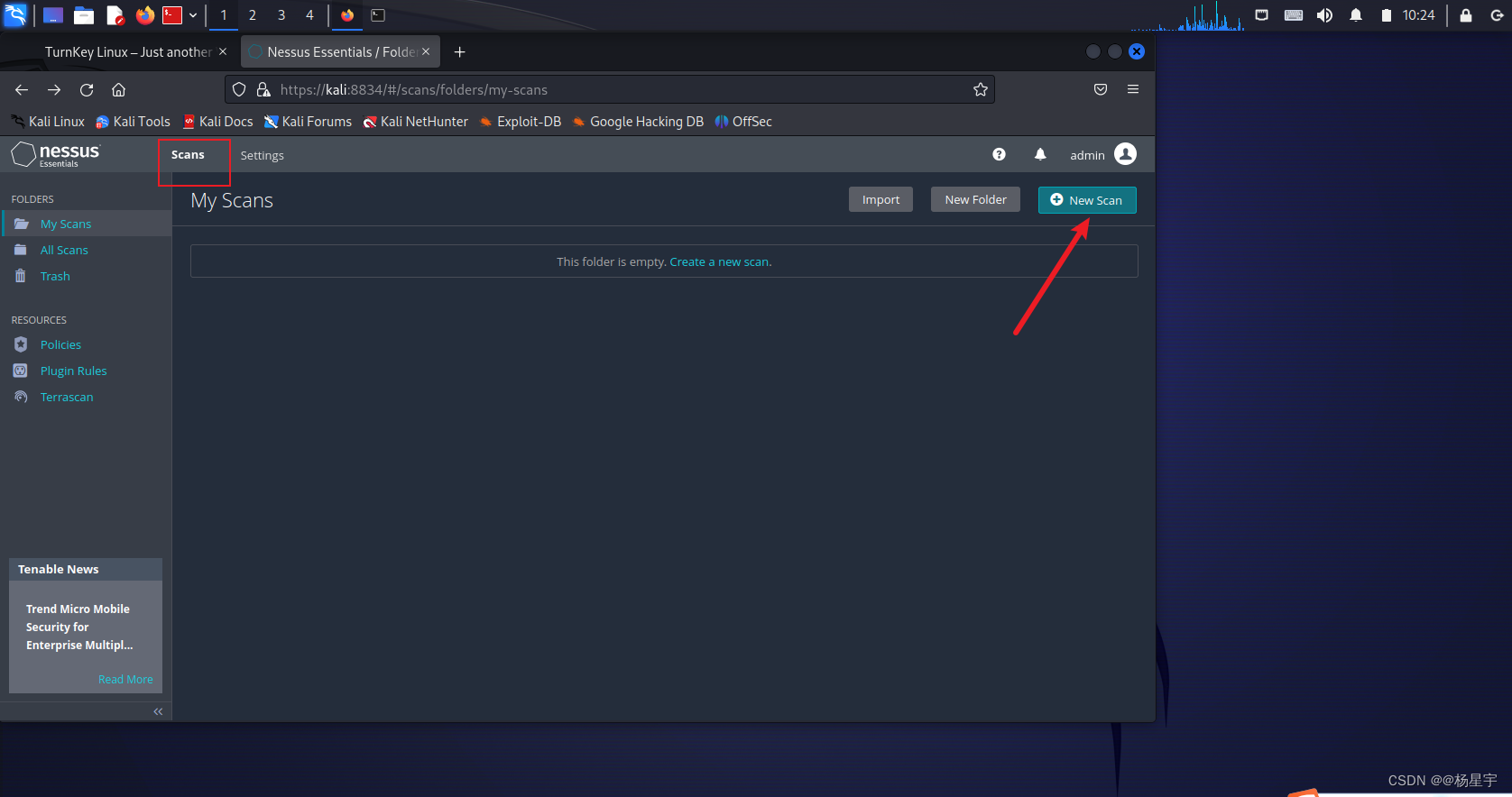This screenshot has height=797, width=1512.
Task: Open the terminal dropdown arrow in panel
Action: [193, 15]
